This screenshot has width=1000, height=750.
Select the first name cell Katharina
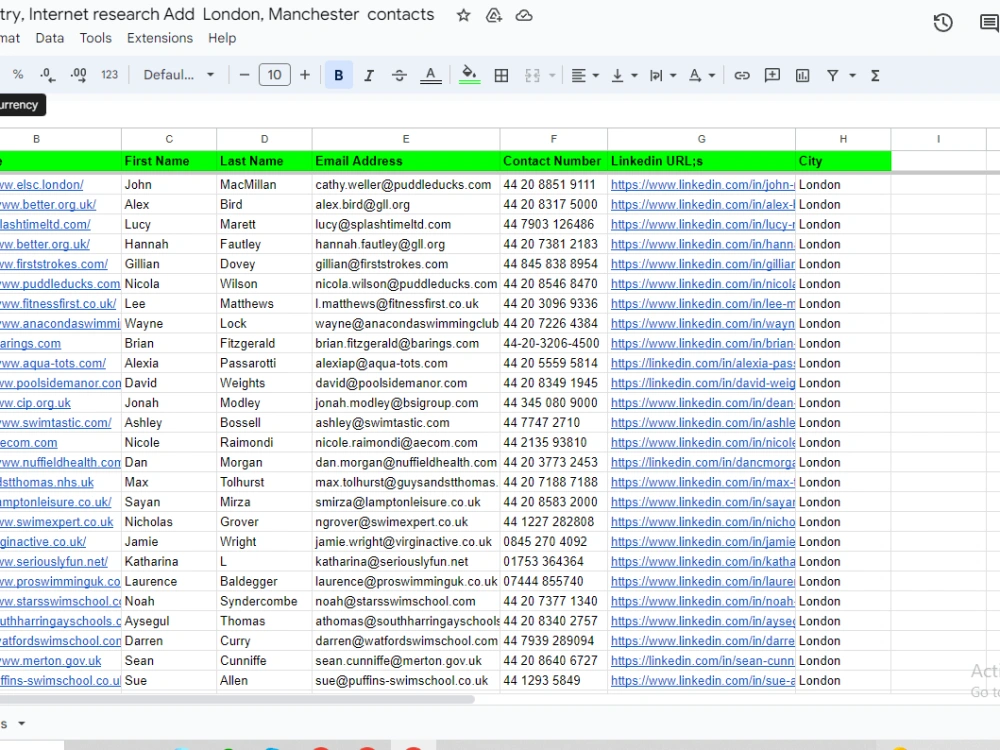169,561
